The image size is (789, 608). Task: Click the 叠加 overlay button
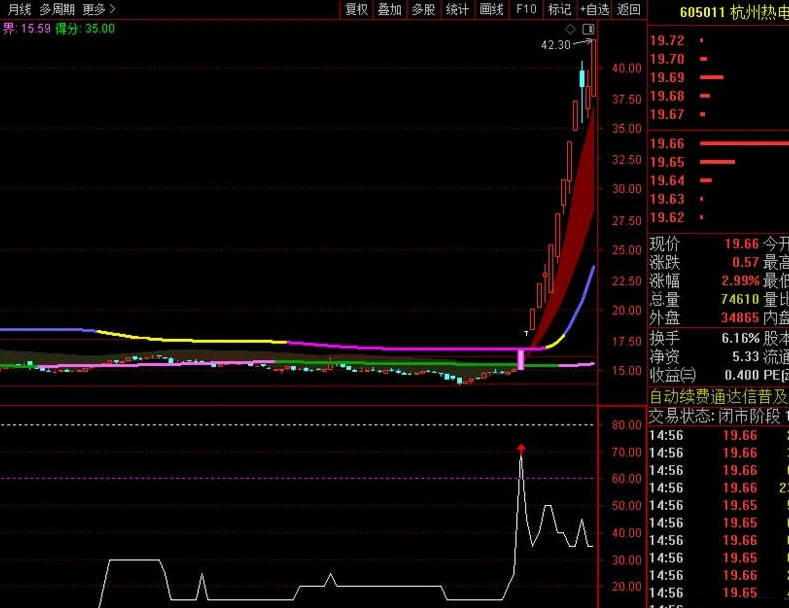(390, 9)
